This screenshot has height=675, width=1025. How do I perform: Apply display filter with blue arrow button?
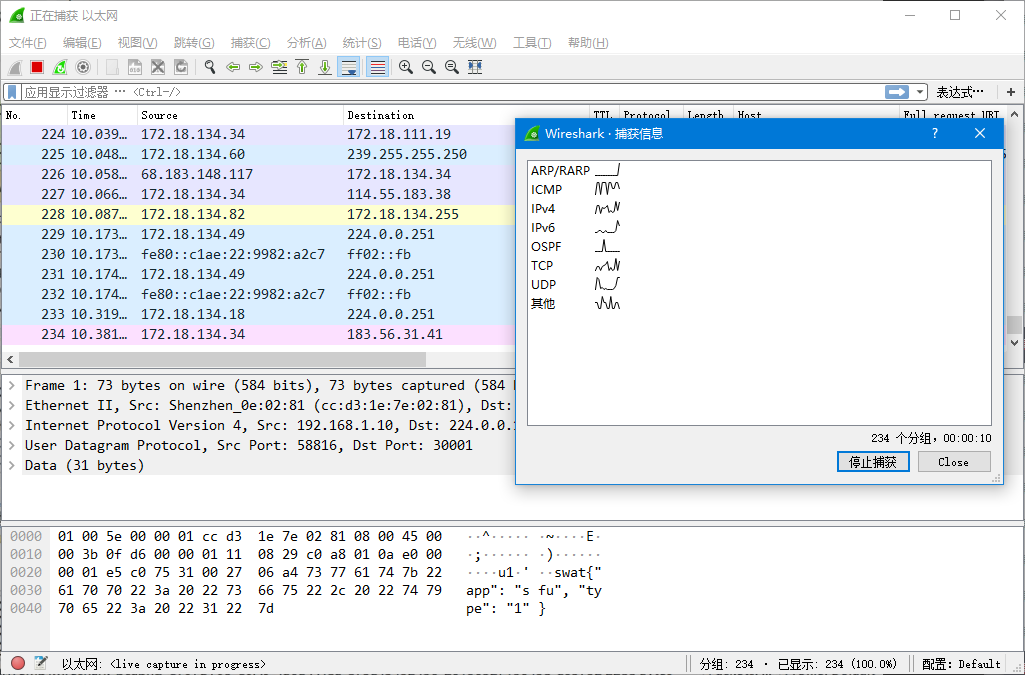pos(897,92)
